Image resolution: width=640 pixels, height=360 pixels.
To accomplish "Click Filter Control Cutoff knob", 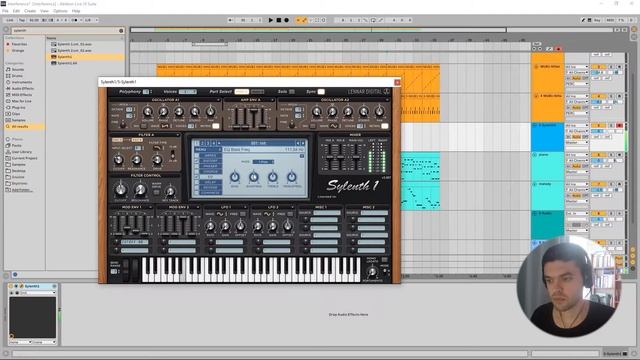I will tap(120, 189).
